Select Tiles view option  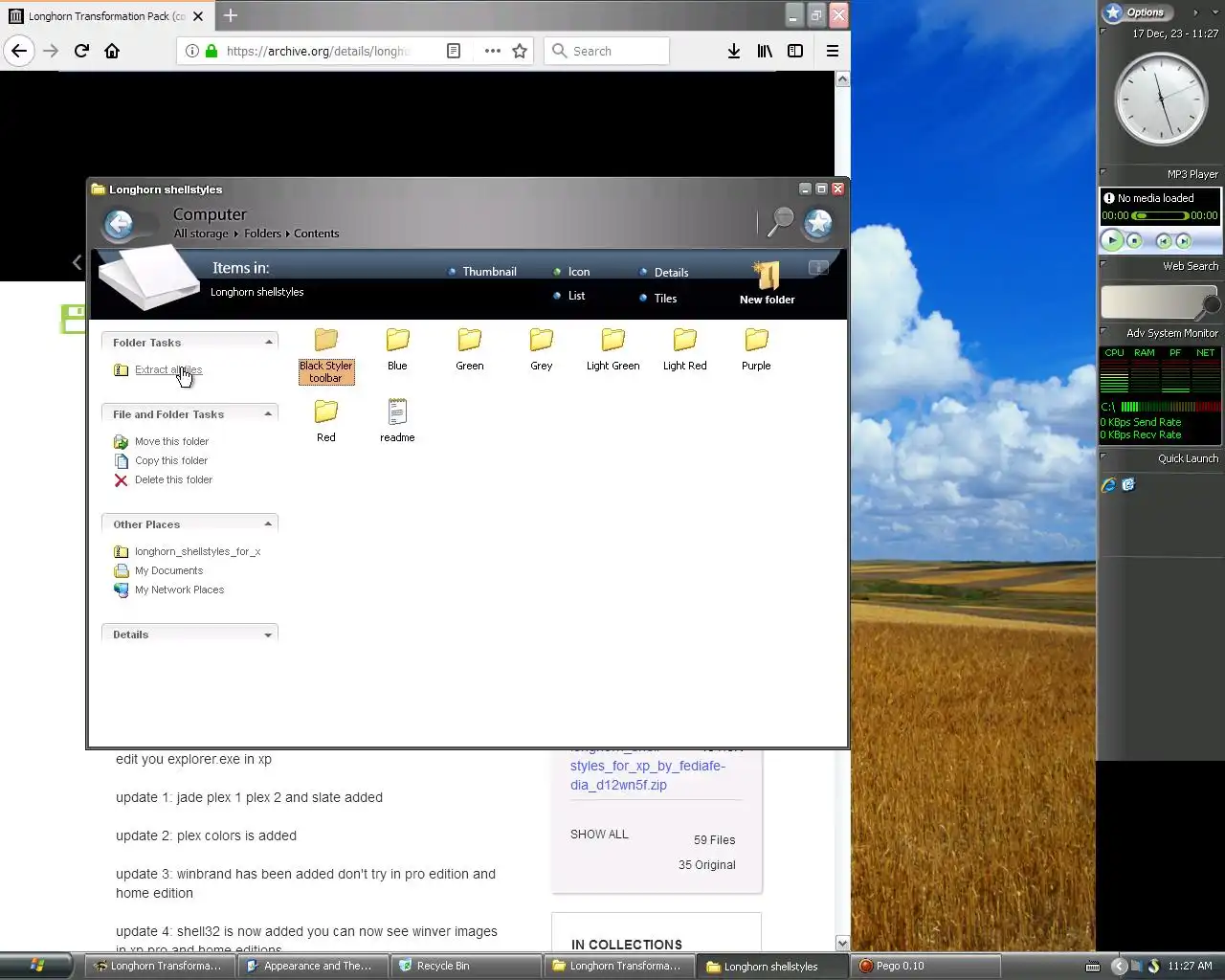658,299
